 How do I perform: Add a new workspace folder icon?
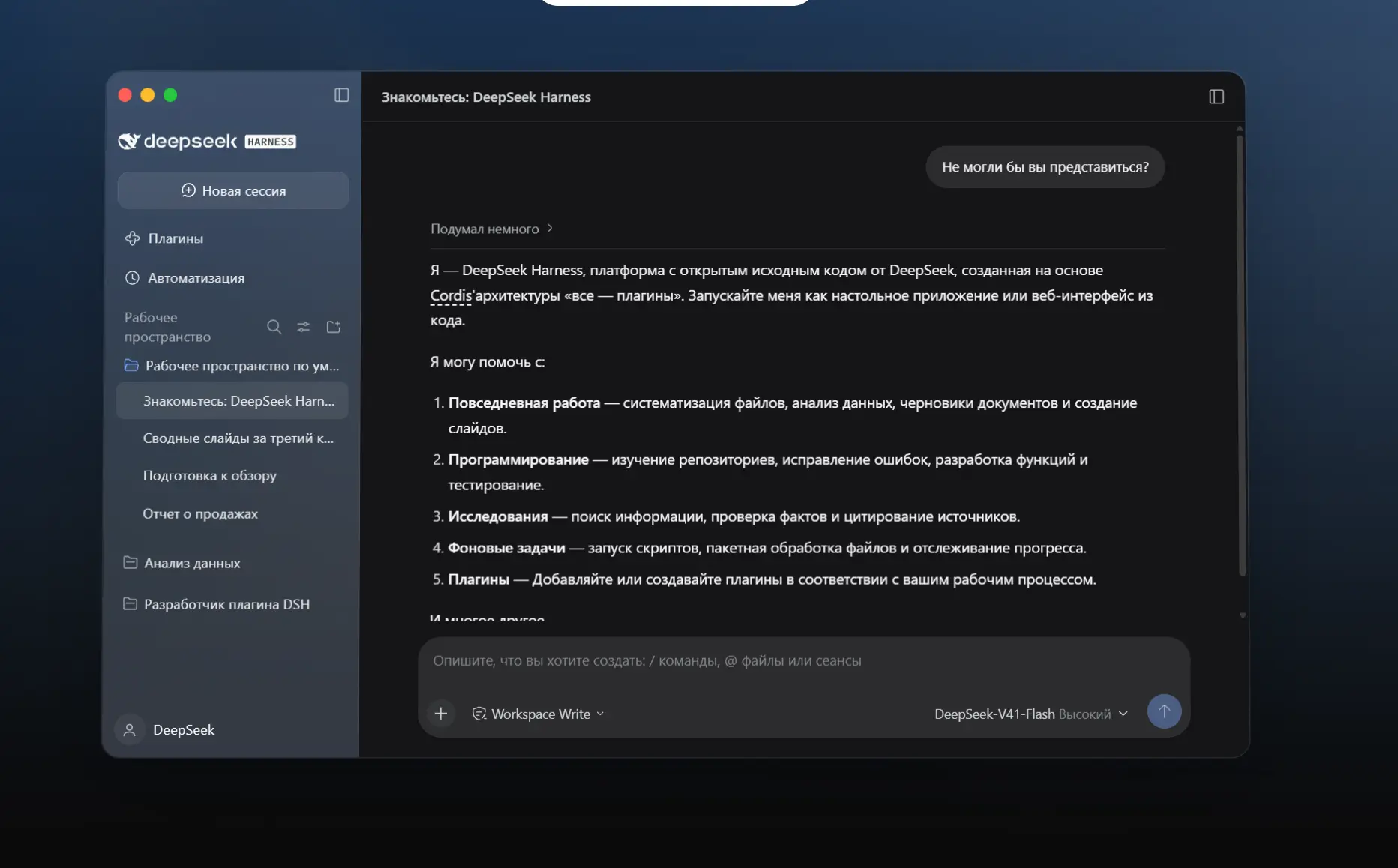point(334,327)
